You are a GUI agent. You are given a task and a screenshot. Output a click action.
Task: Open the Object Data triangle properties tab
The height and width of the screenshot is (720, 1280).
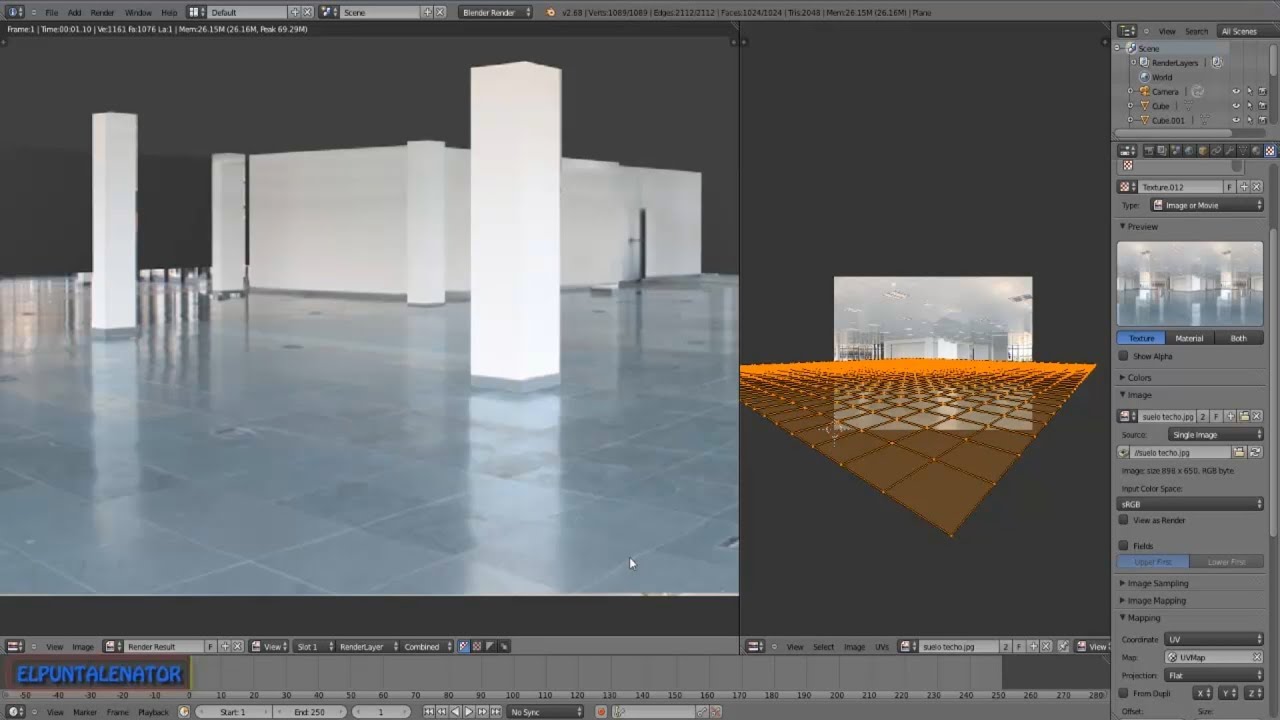1242,151
